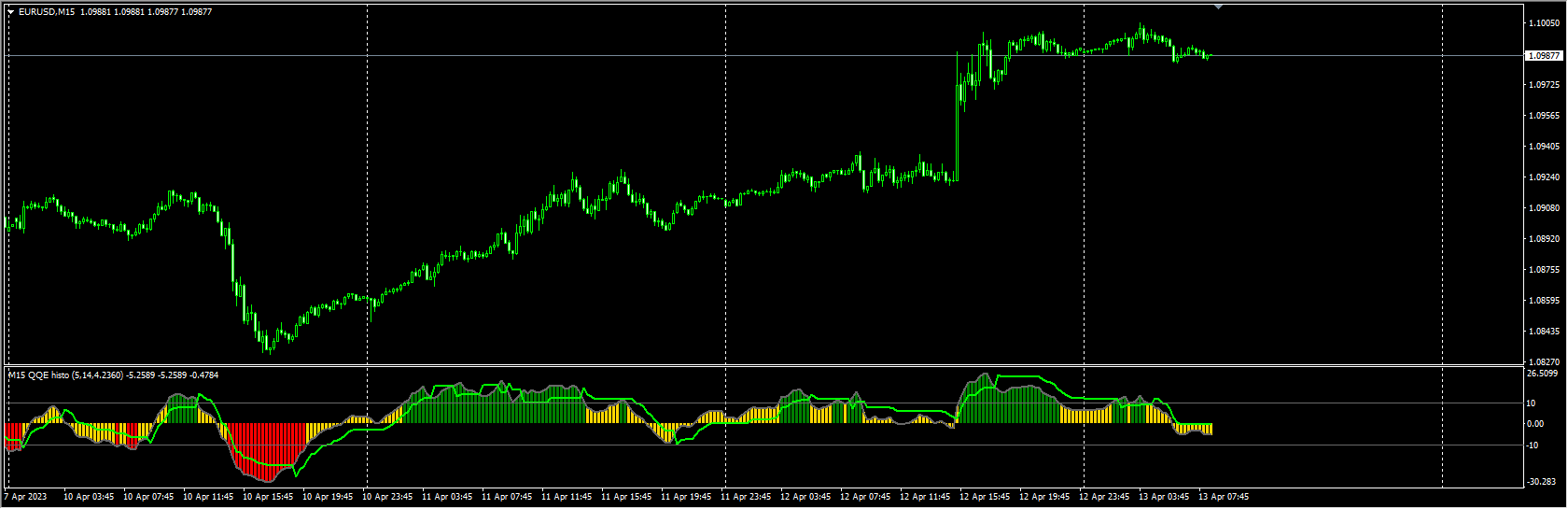Click the 12 Apr 15:45 time label
This screenshot has width=1568, height=509.
coord(985,497)
